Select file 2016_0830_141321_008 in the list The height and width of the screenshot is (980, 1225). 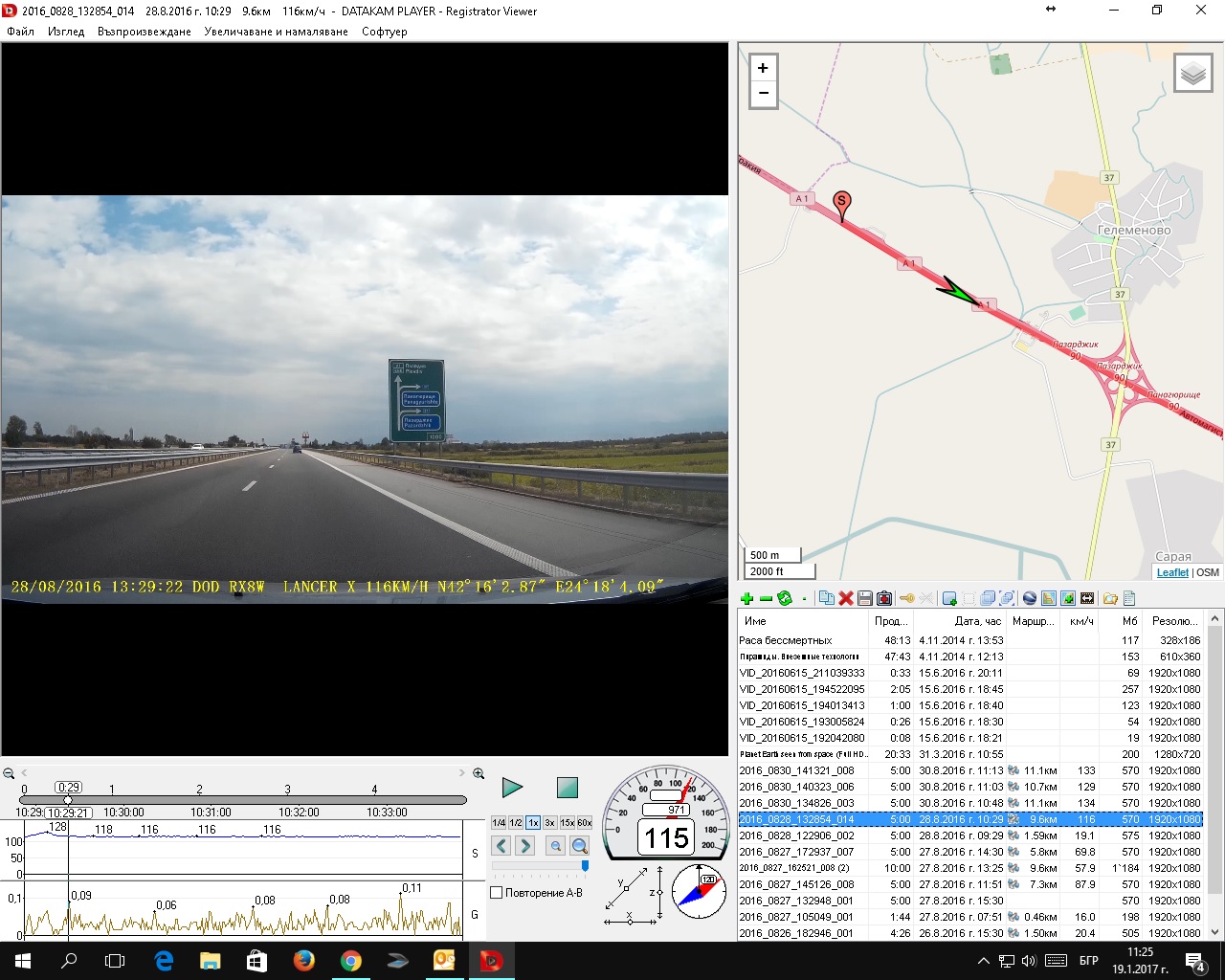pos(796,770)
